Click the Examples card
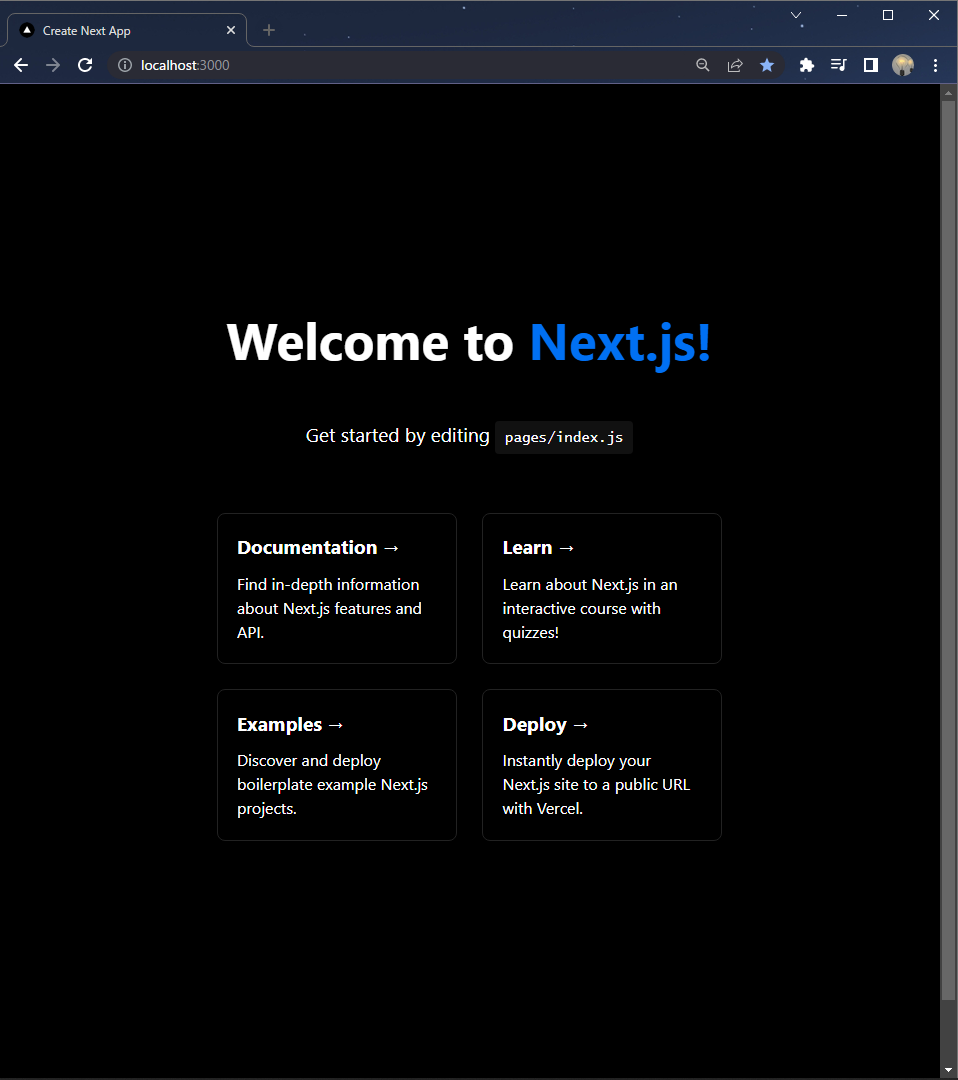 tap(337, 765)
